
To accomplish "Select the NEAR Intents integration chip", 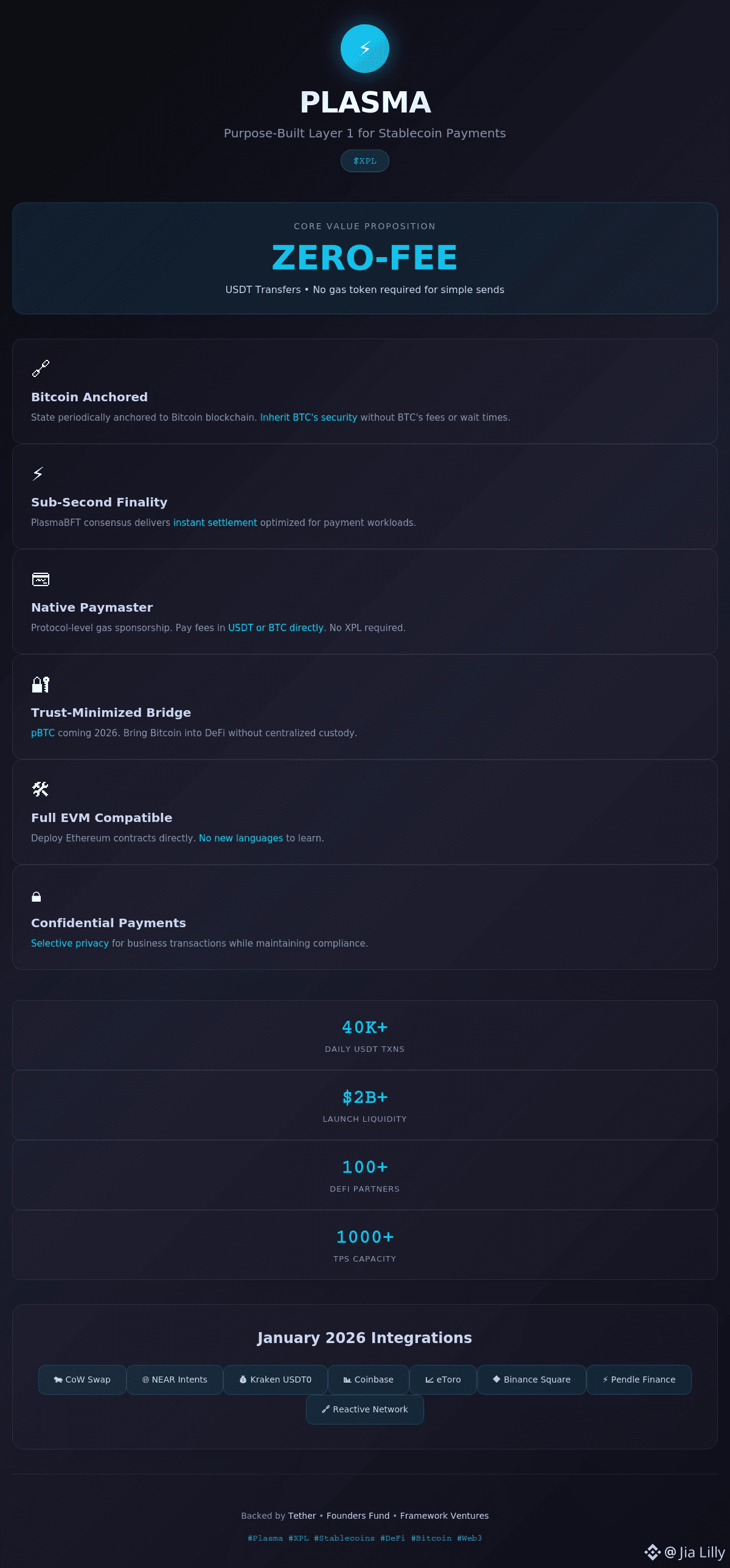I will click(x=175, y=1380).
